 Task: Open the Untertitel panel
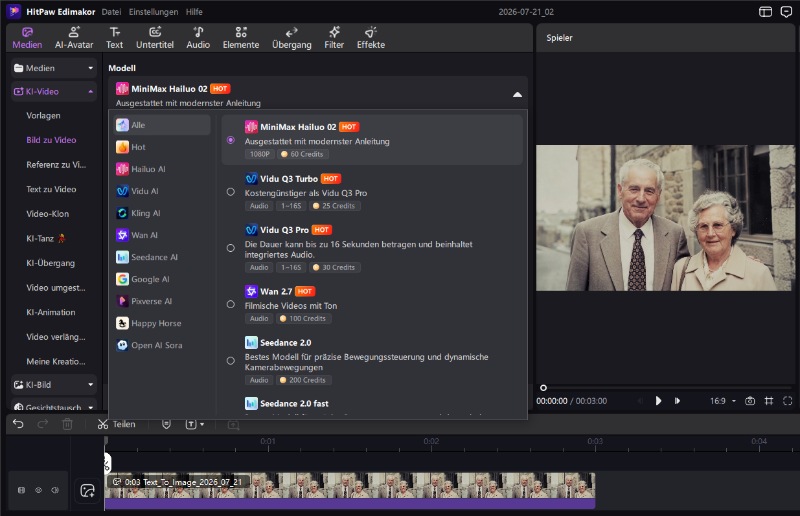pos(155,38)
